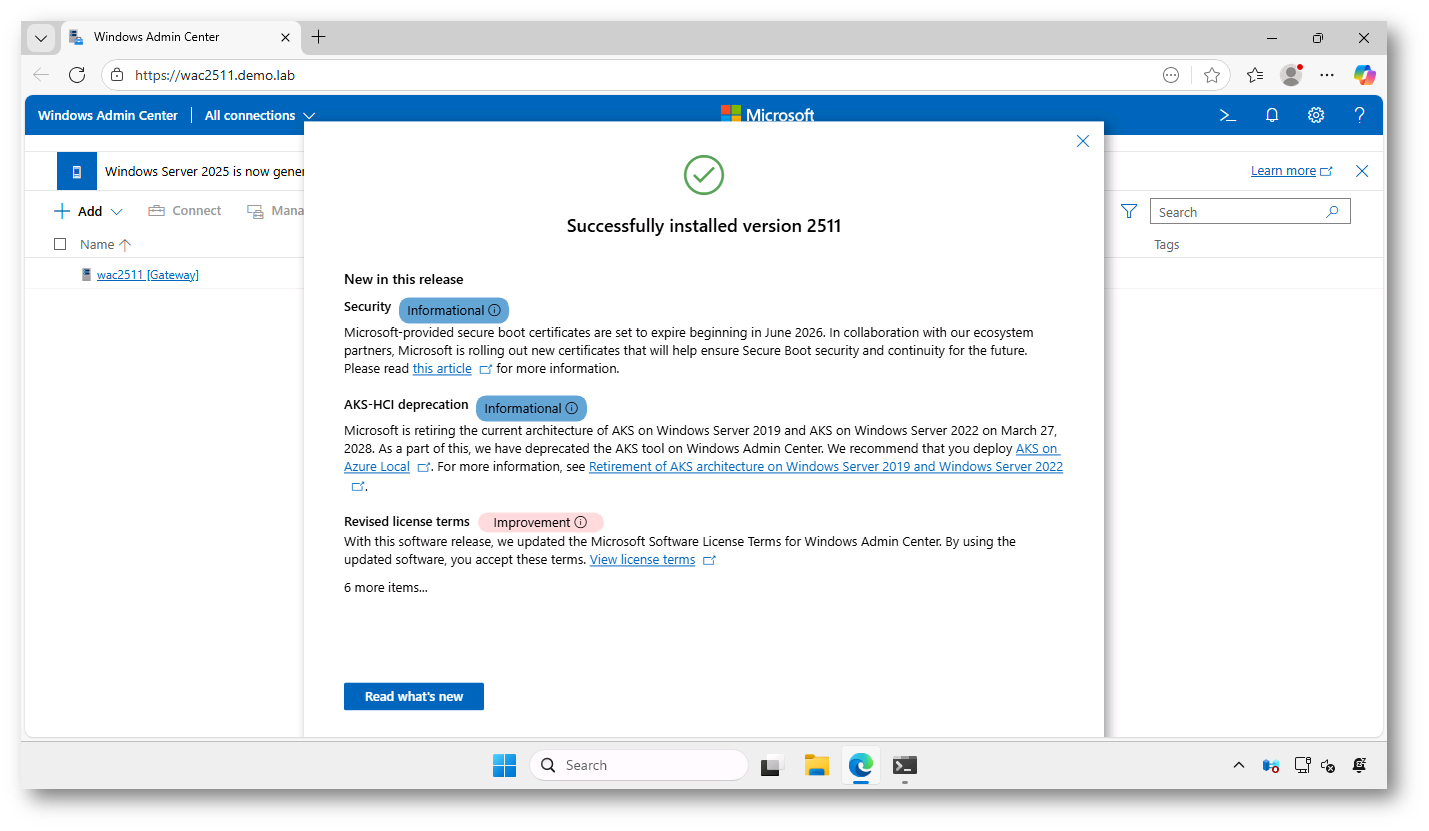Open Terminal from the Windows taskbar
This screenshot has height=831, width=1429.
[x=904, y=765]
